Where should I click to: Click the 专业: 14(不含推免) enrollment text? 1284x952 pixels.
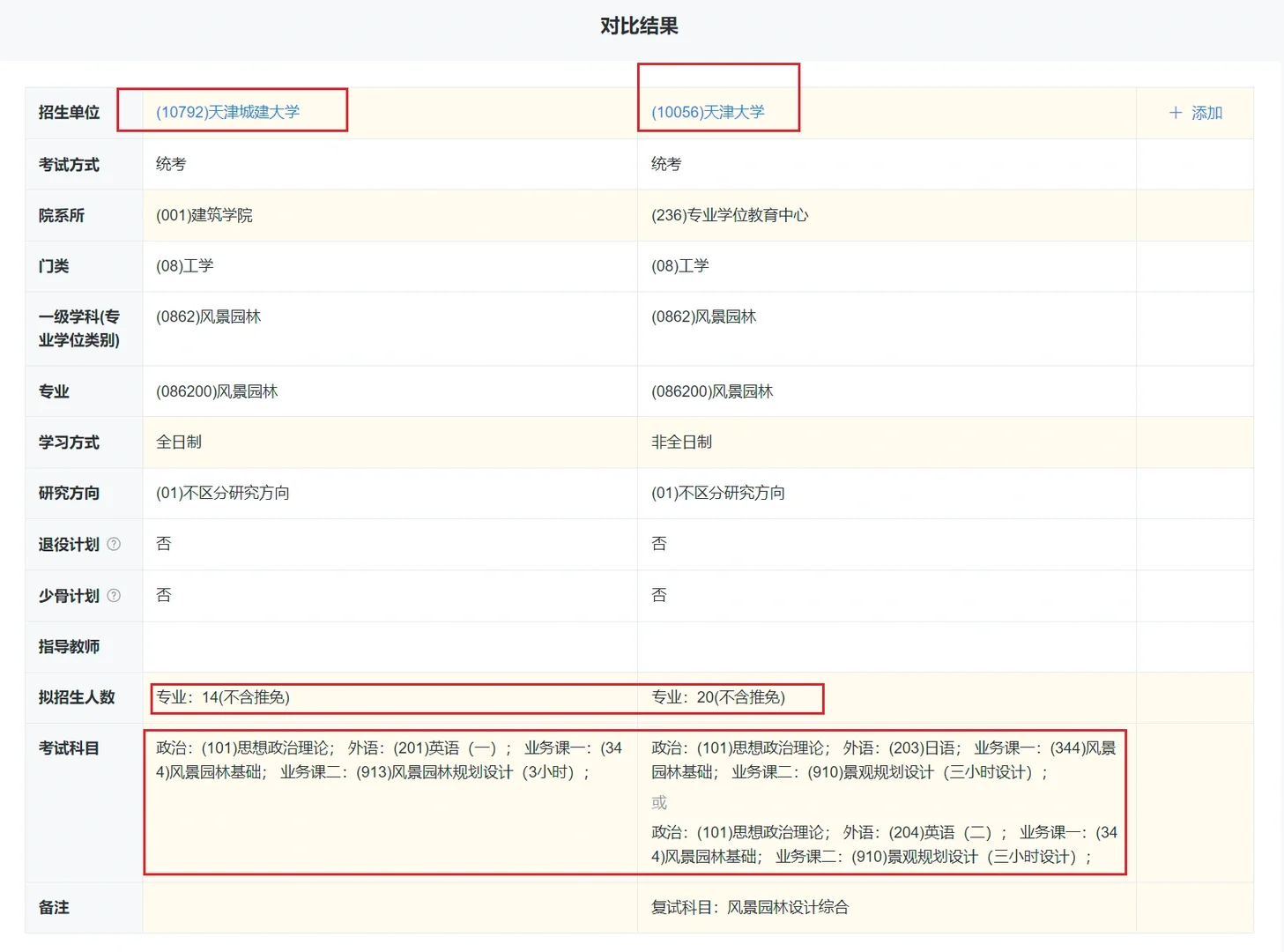coord(225,696)
